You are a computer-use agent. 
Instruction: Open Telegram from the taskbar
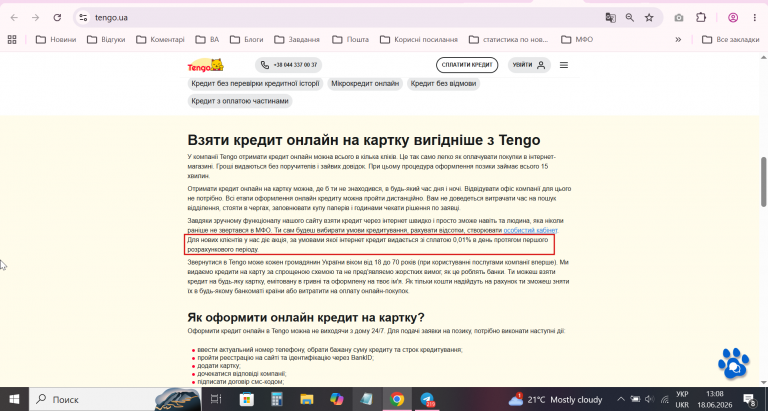coord(427,399)
